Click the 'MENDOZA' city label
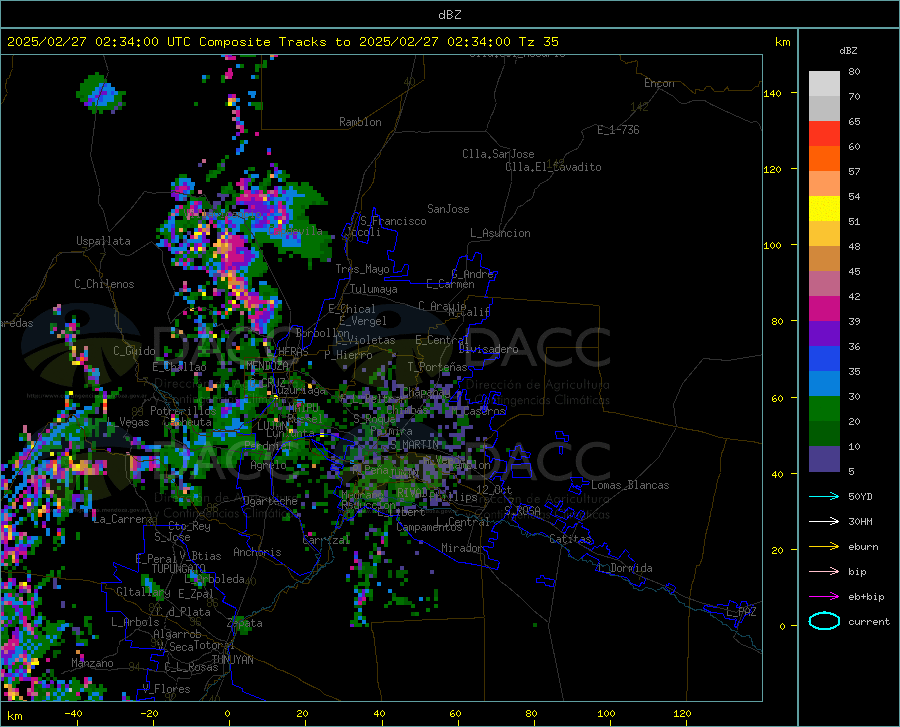 (x=267, y=365)
